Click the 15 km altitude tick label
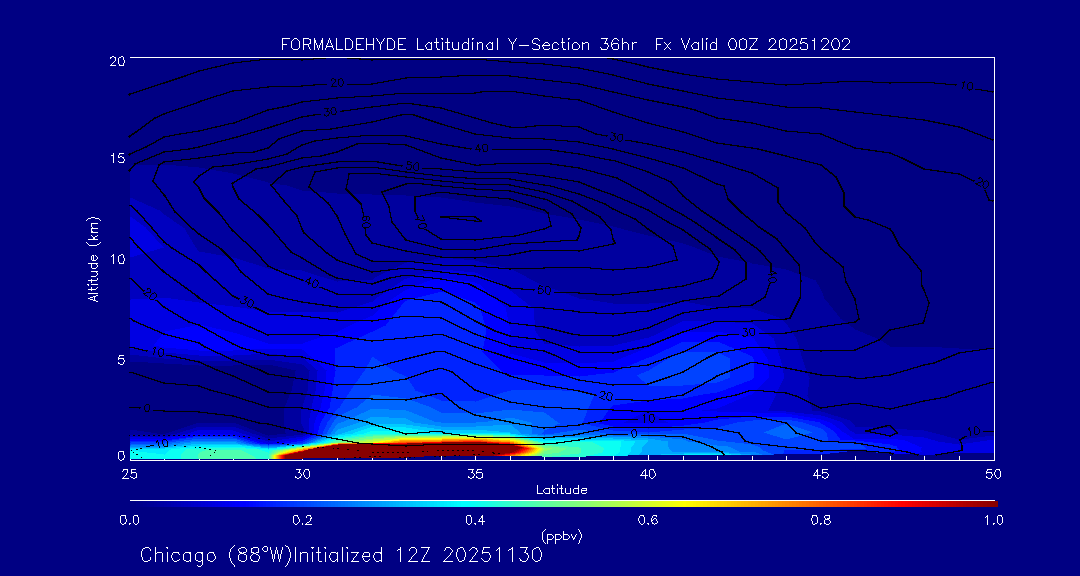The height and width of the screenshot is (576, 1080). (115, 159)
